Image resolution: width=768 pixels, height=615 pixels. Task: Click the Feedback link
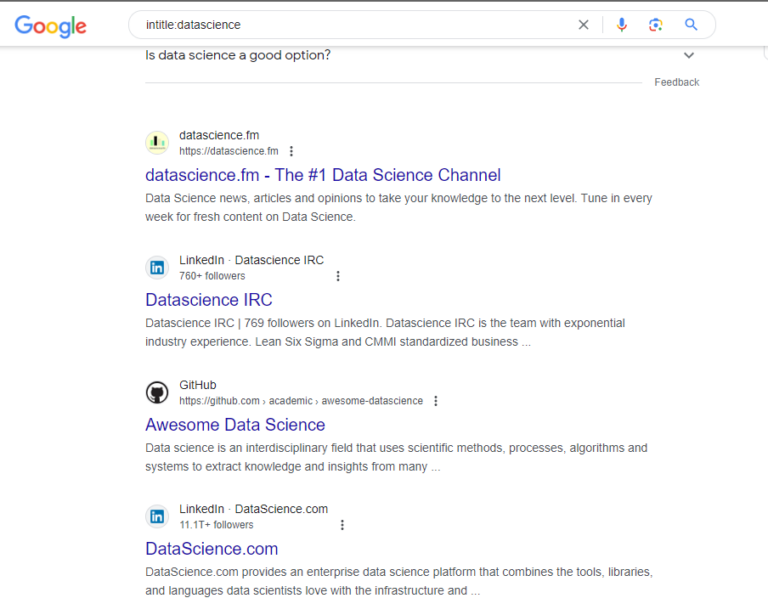[676, 82]
